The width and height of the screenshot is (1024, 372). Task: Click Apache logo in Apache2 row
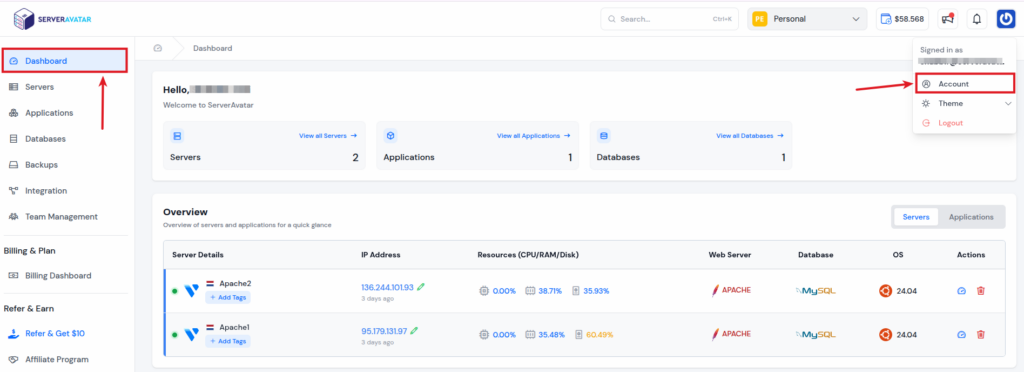coord(731,291)
